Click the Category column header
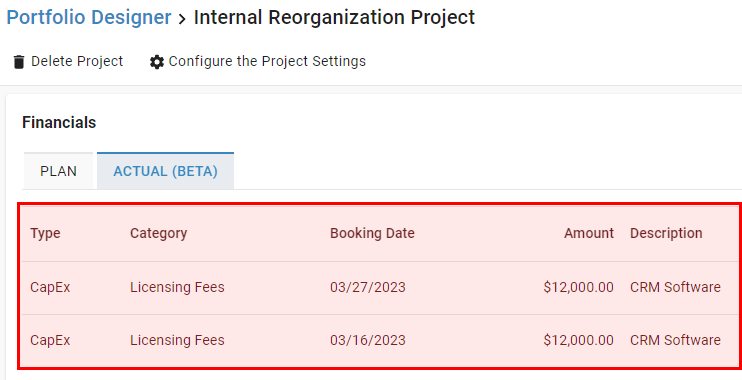 coord(159,233)
